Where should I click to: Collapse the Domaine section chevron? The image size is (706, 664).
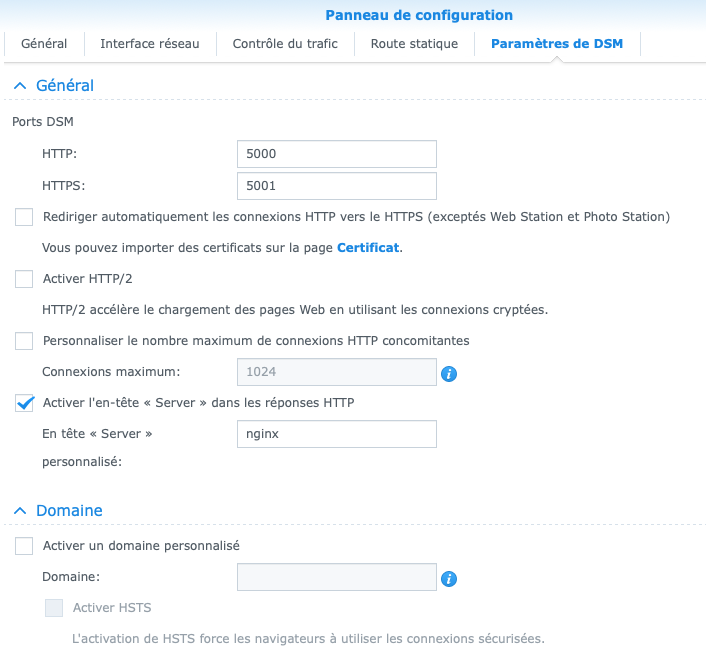coord(19,511)
